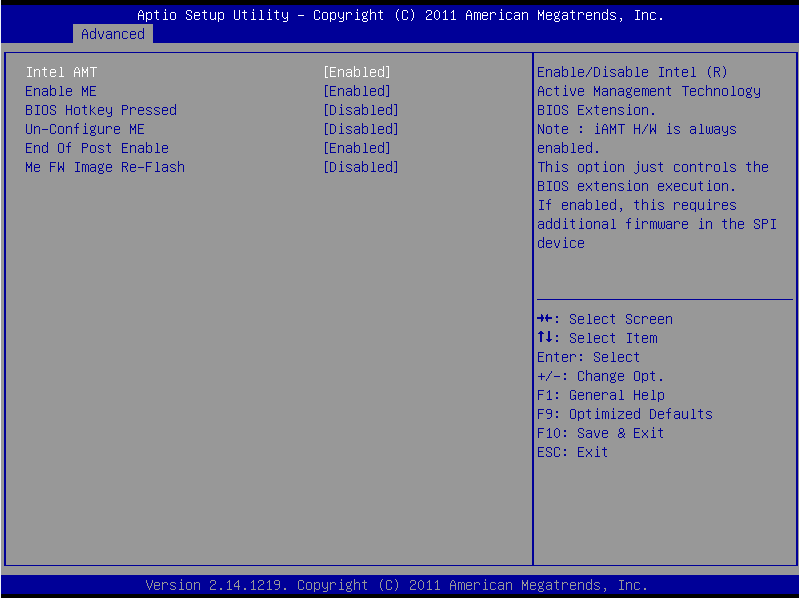Open the Advanced tab
Image resolution: width=799 pixels, height=598 pixels.
(x=113, y=34)
